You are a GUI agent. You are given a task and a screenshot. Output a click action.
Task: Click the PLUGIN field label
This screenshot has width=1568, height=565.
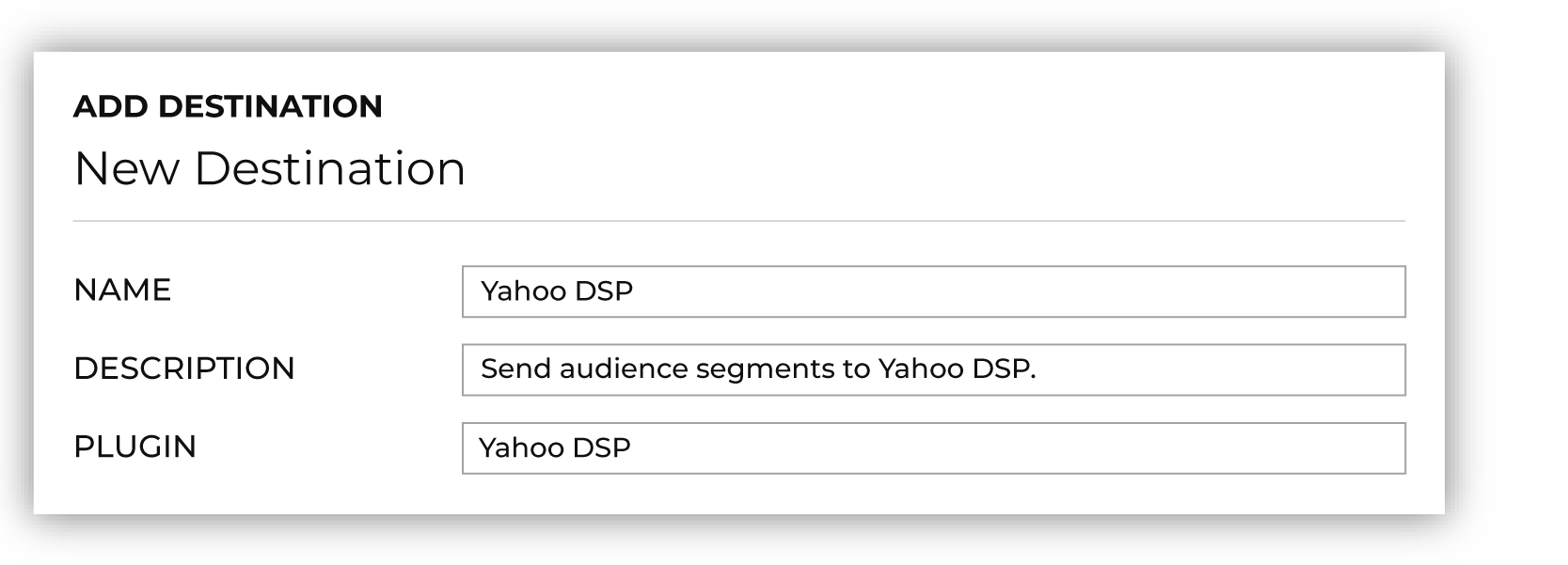[135, 447]
